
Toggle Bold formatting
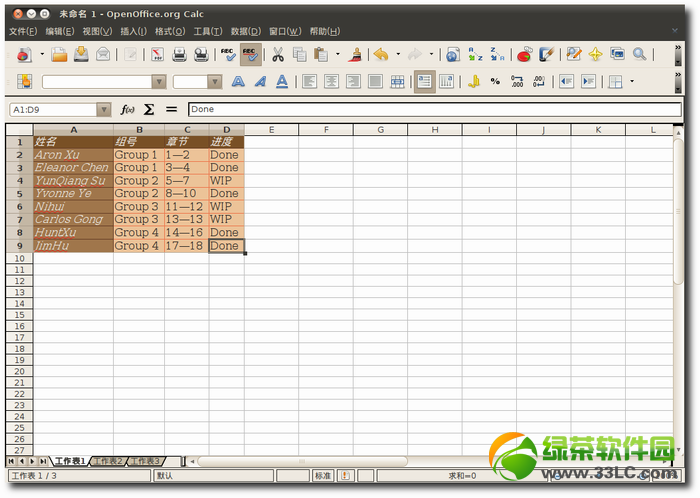coord(238,82)
